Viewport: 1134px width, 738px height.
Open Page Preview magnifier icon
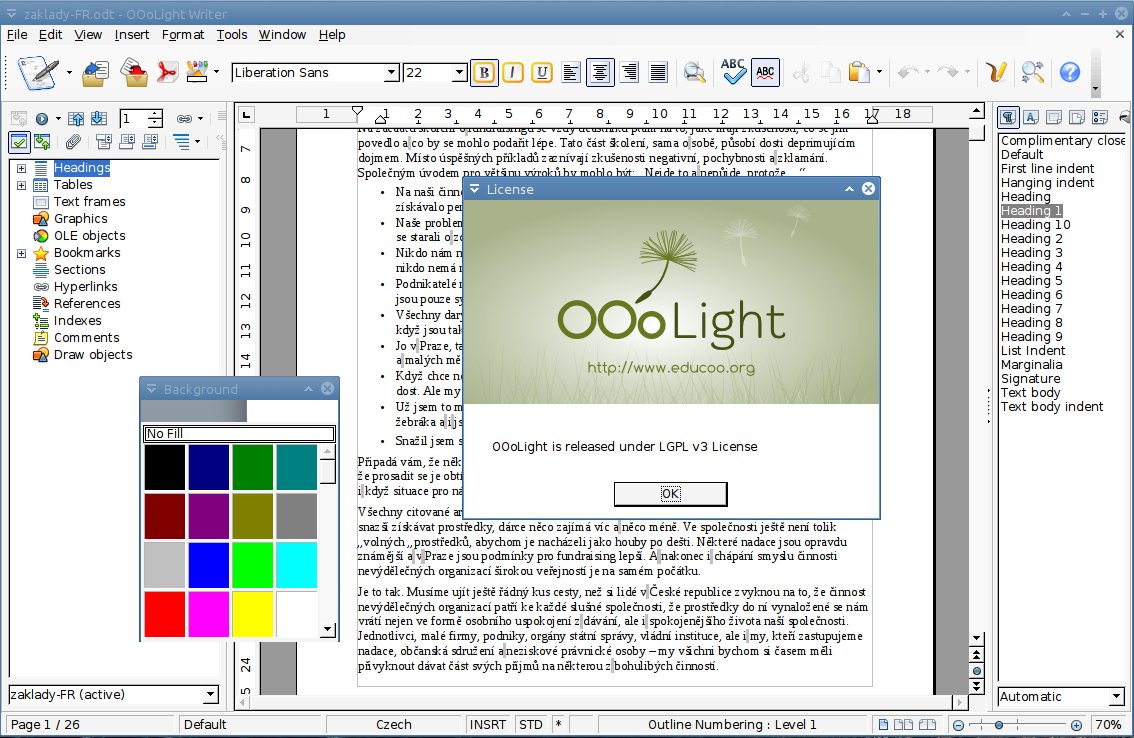pos(694,72)
